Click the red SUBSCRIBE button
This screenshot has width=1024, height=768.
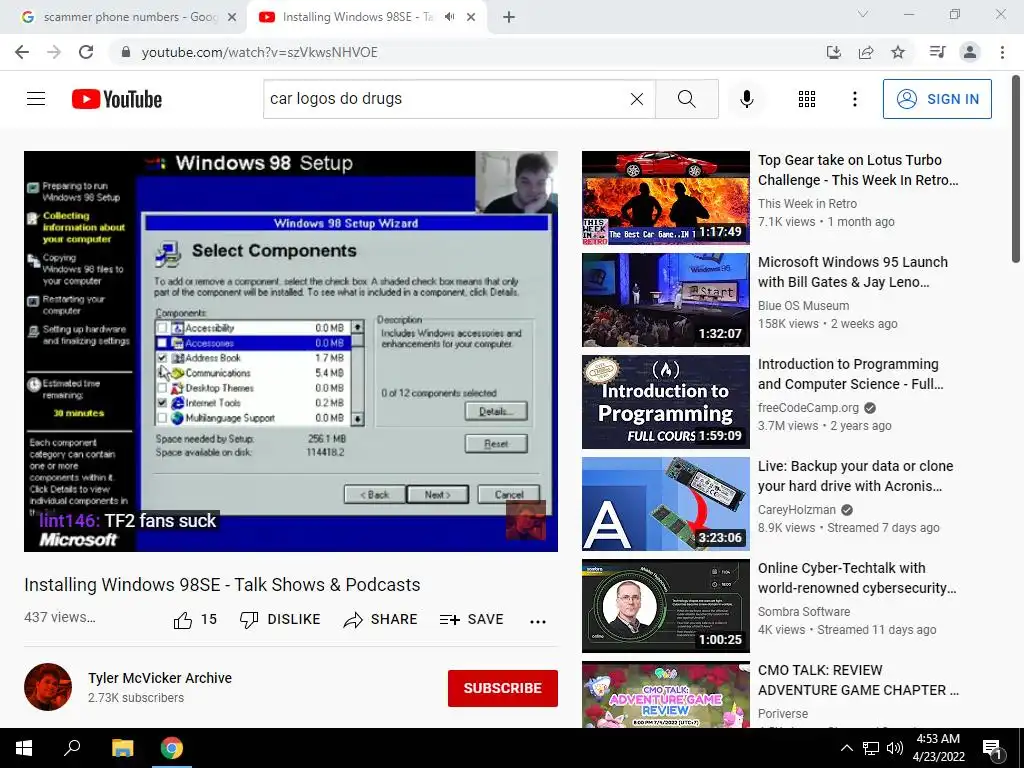click(x=502, y=688)
